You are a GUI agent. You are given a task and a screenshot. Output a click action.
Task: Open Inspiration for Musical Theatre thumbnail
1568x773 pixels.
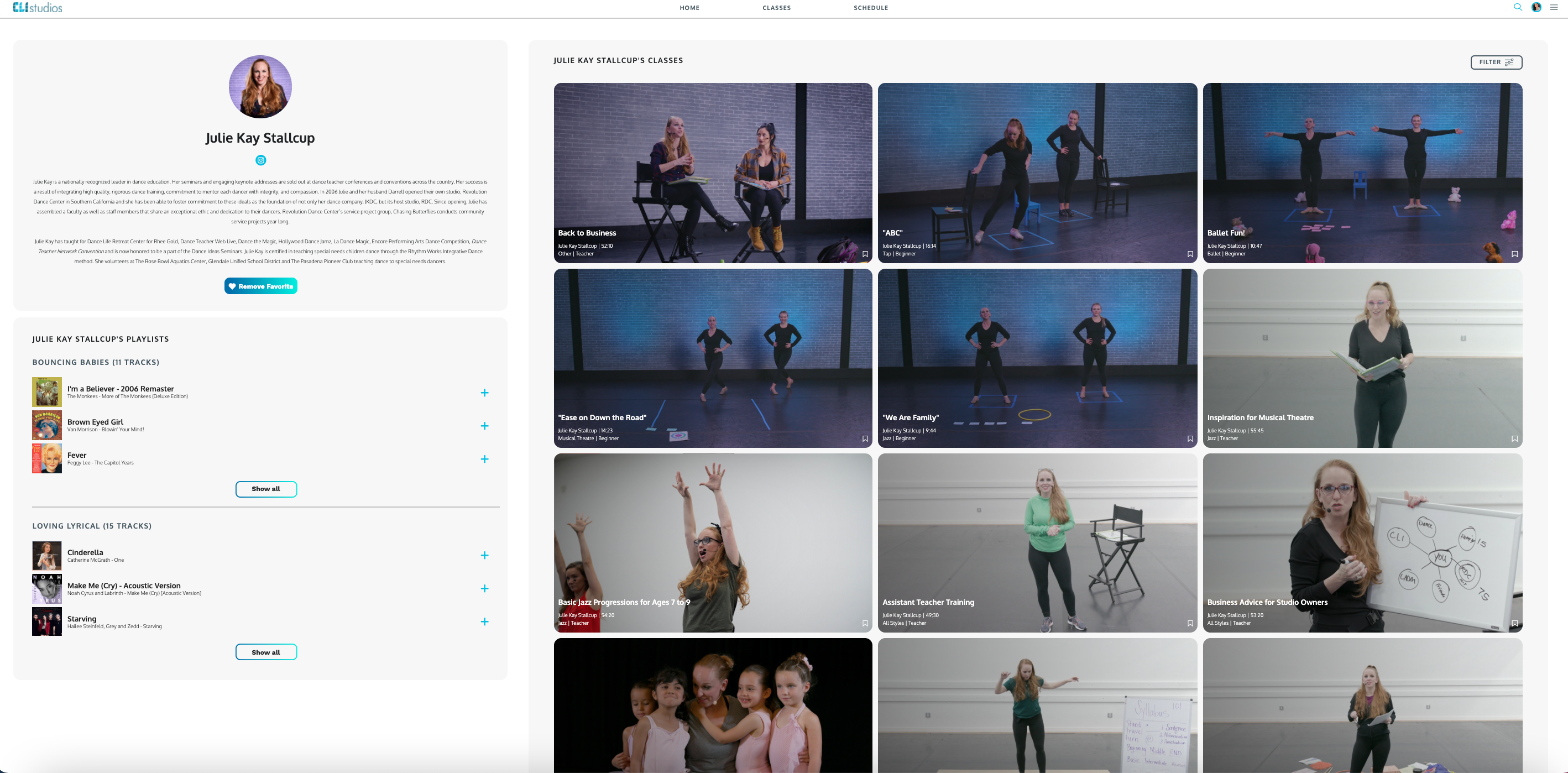point(1362,358)
